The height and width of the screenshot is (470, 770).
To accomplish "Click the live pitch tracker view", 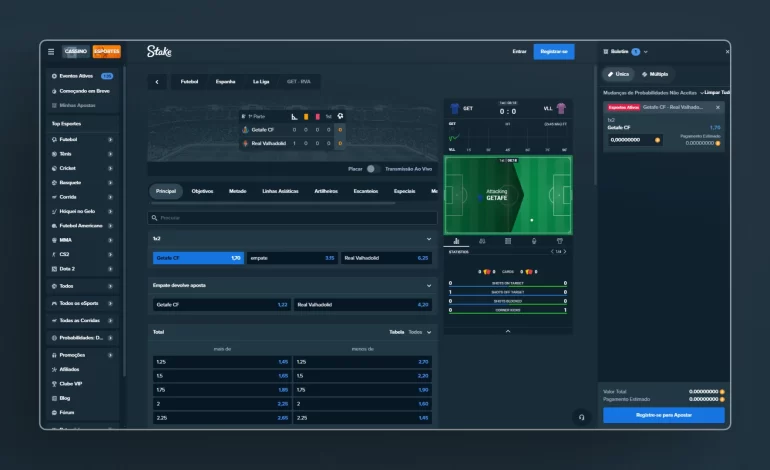I will pos(508,195).
